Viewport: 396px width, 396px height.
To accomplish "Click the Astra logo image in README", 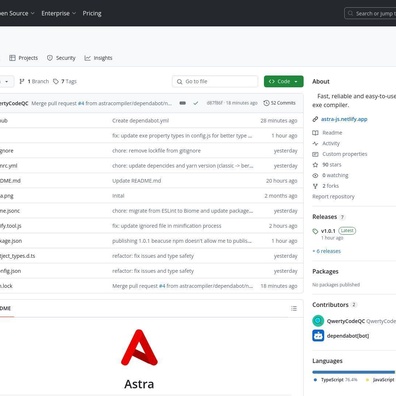I will pyautogui.click(x=139, y=347).
